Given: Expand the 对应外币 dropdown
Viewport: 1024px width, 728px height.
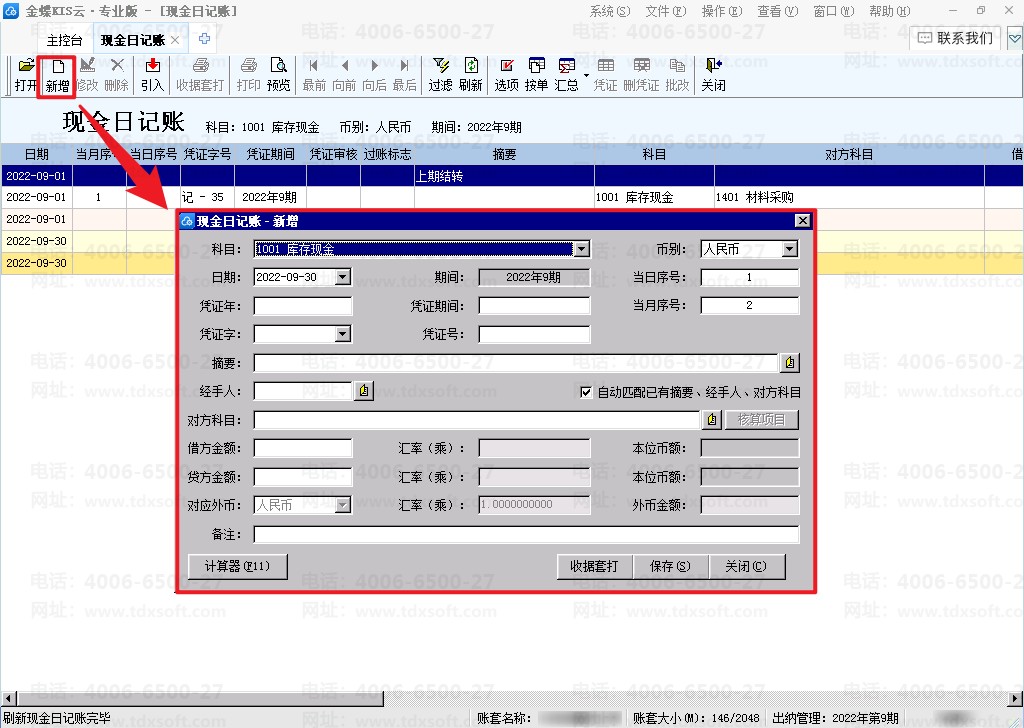Looking at the screenshot, I should pyautogui.click(x=343, y=505).
